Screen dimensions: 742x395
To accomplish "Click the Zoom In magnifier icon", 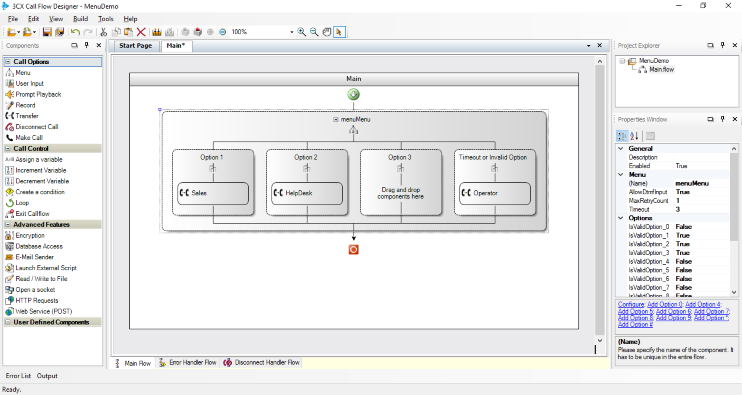I will [x=301, y=32].
